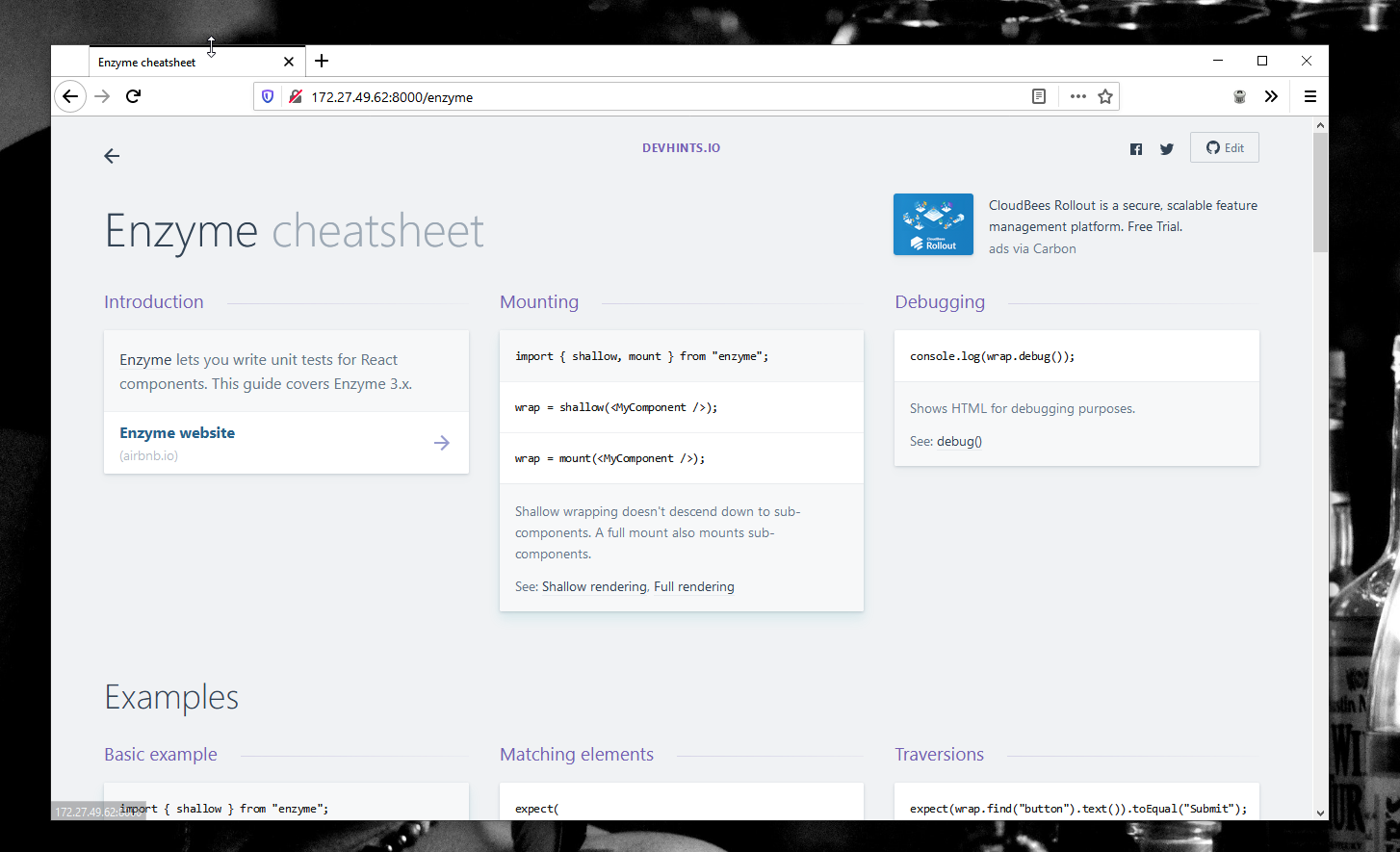The image size is (1400, 852).
Task: Click the arrow on Enzyme website card
Action: point(442,443)
